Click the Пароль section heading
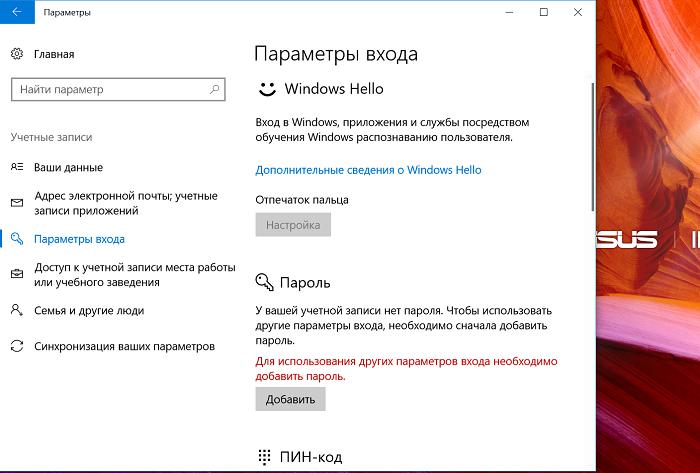This screenshot has width=700, height=473. (305, 283)
